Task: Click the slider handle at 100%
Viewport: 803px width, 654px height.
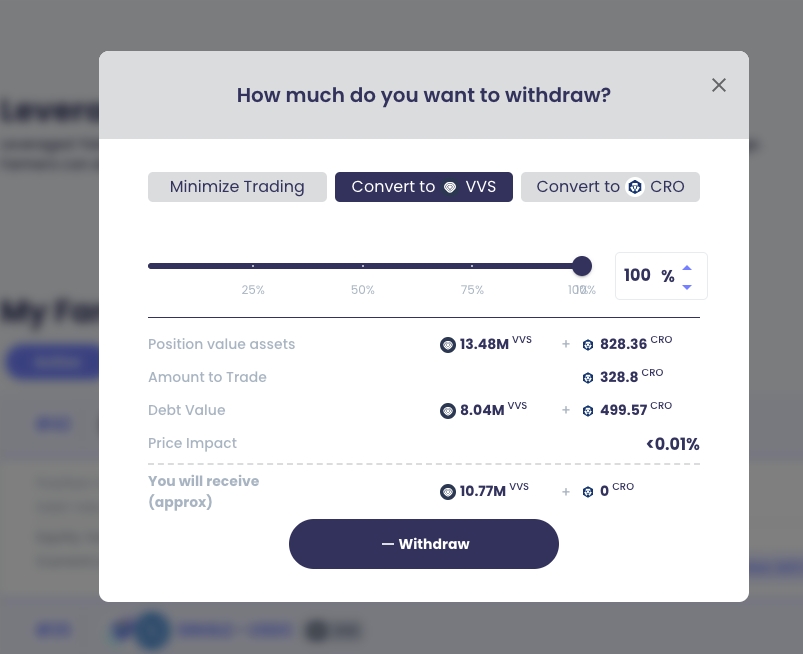Action: pyautogui.click(x=582, y=266)
